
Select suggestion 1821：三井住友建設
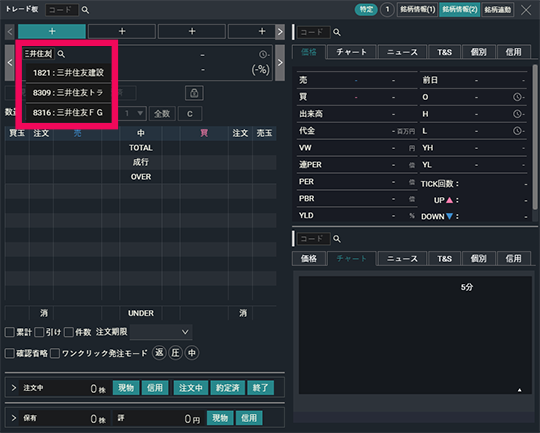(68, 73)
